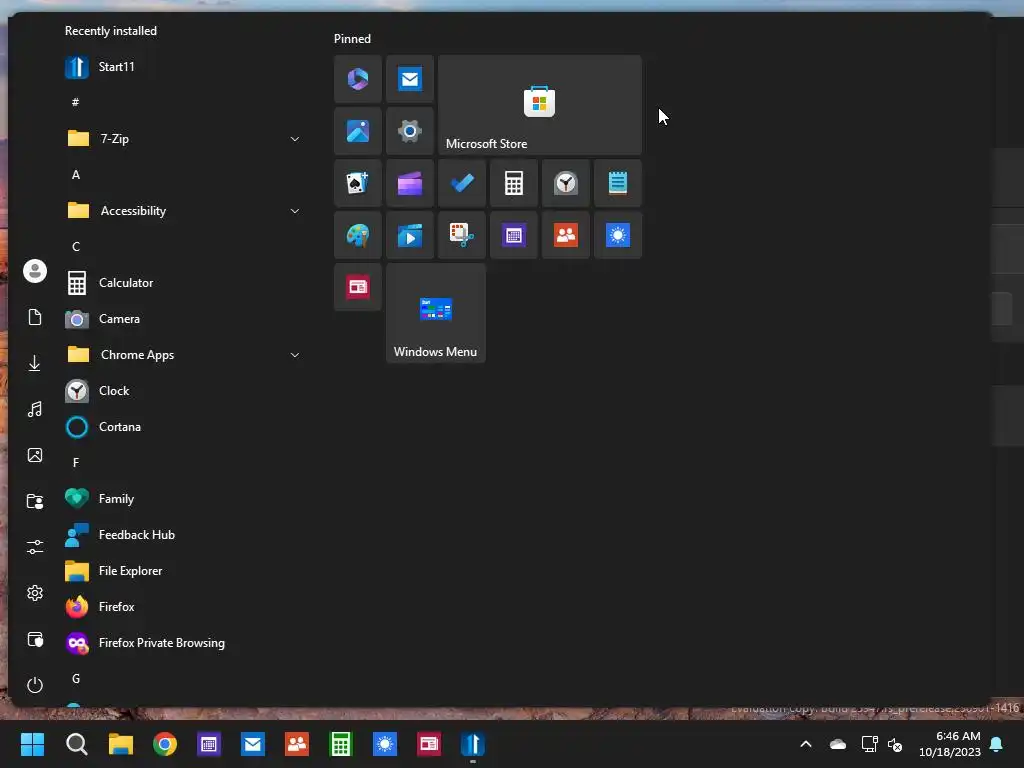Open the Movies & TV pinned tile

[x=410, y=235]
